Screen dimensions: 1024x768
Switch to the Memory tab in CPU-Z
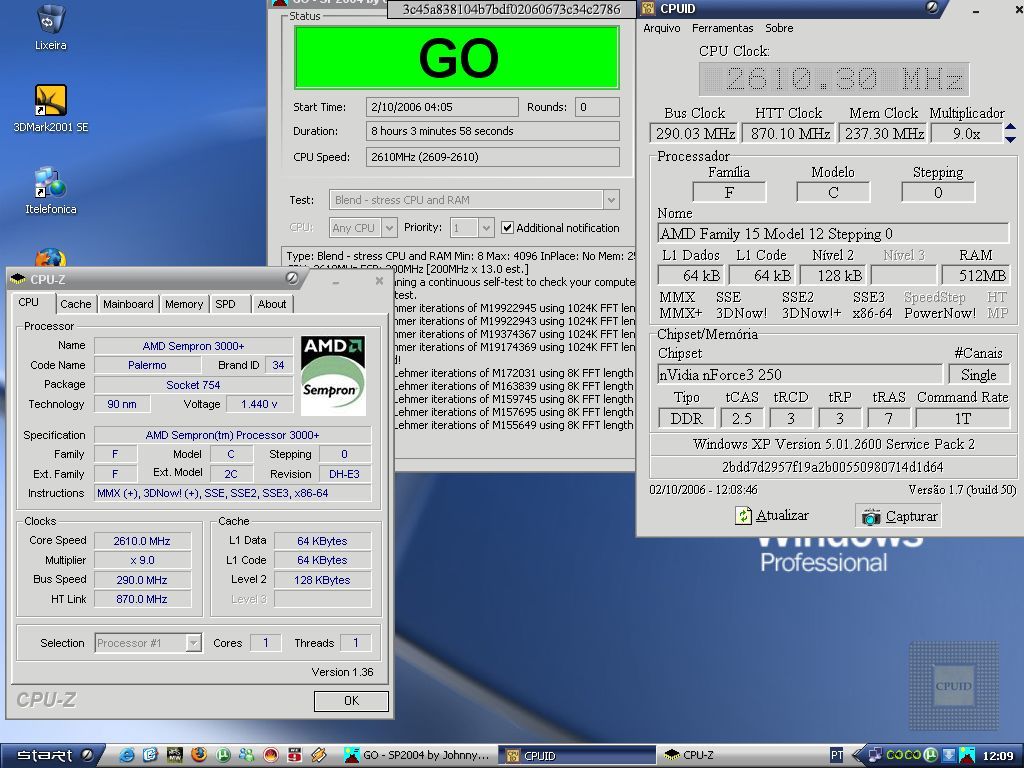[x=184, y=304]
